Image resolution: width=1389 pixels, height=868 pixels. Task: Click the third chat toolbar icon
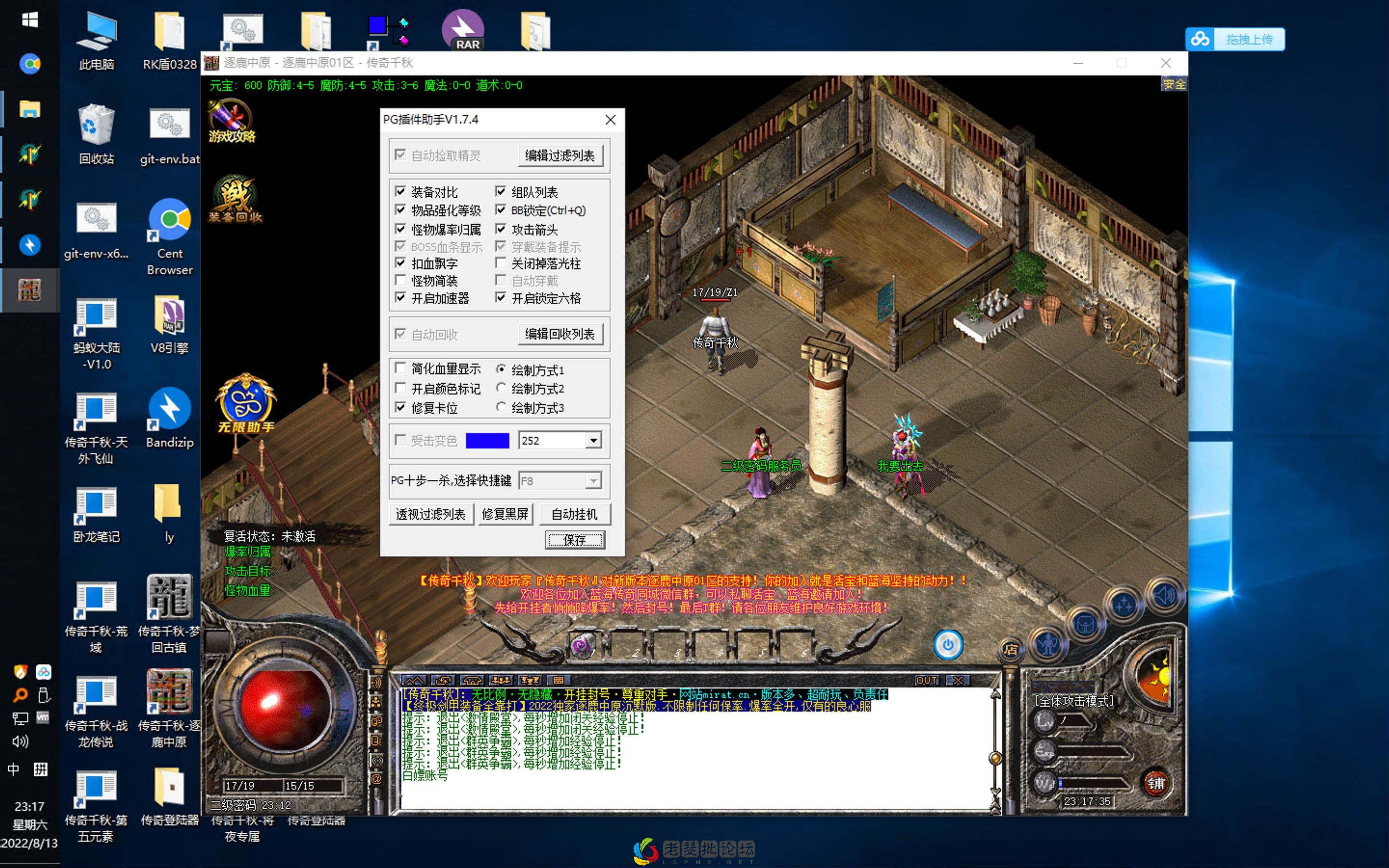pyautogui.click(x=472, y=680)
